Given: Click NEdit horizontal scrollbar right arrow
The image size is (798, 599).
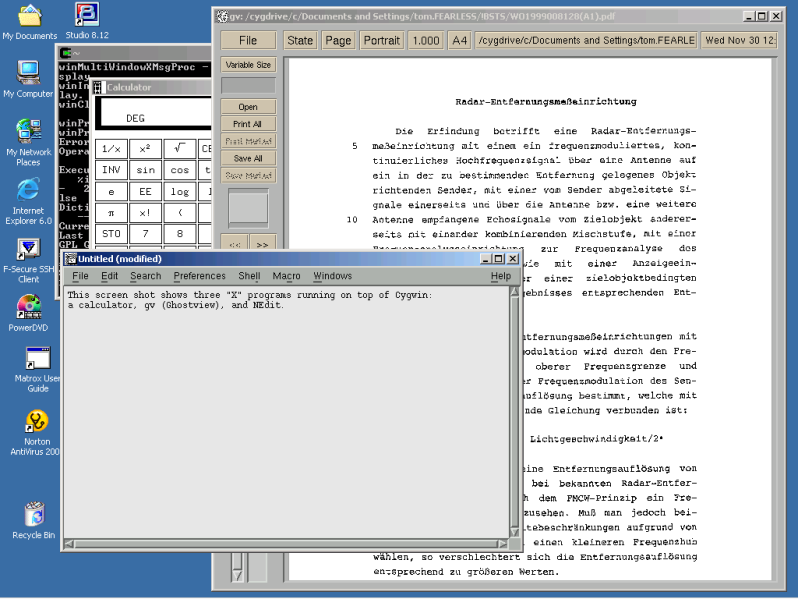Looking at the screenshot, I should tap(503, 544).
